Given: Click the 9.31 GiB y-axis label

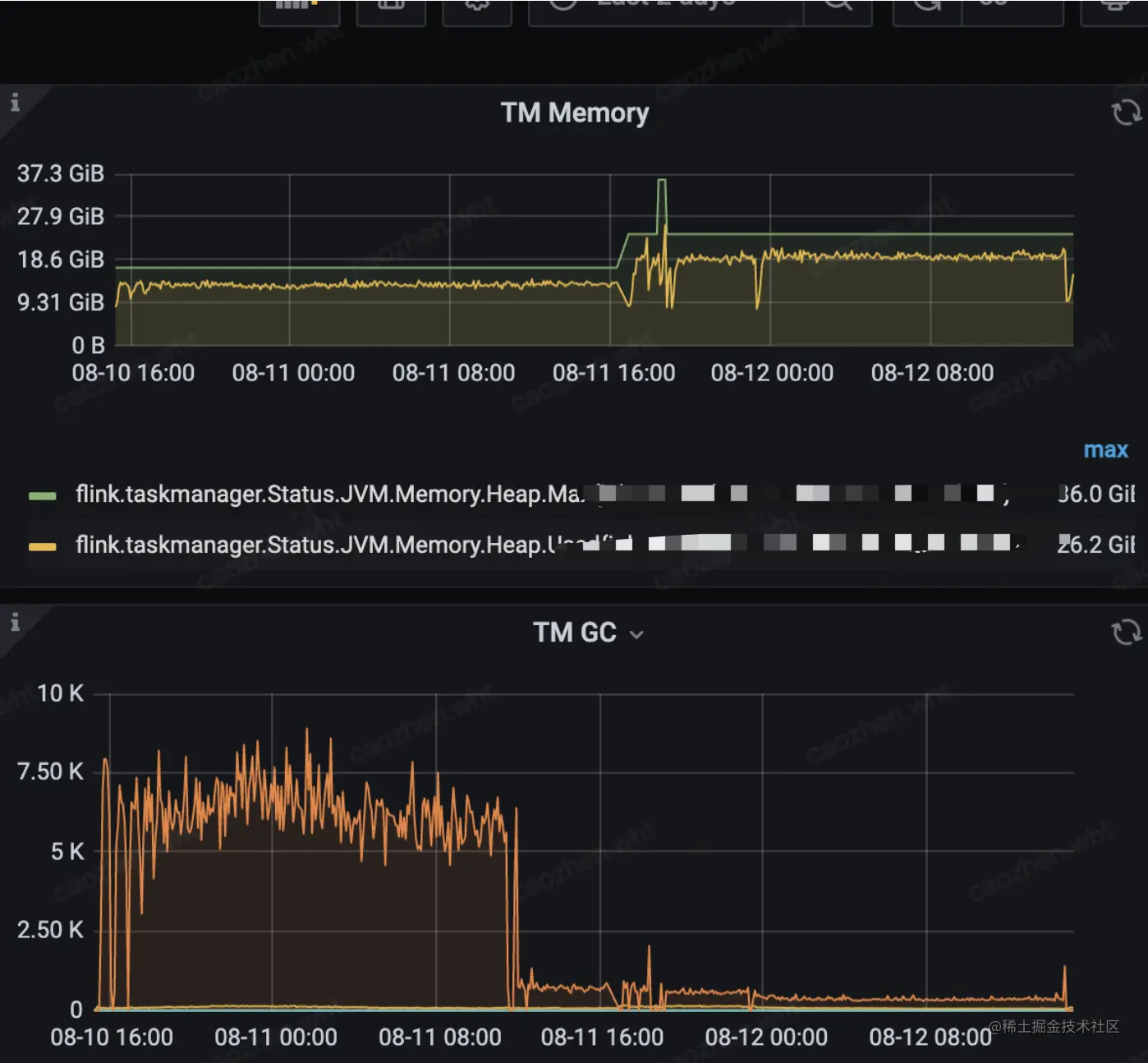Looking at the screenshot, I should tap(61, 302).
